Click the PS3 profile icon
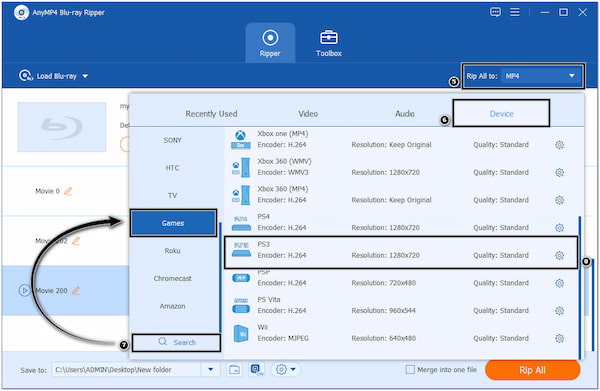 point(241,250)
